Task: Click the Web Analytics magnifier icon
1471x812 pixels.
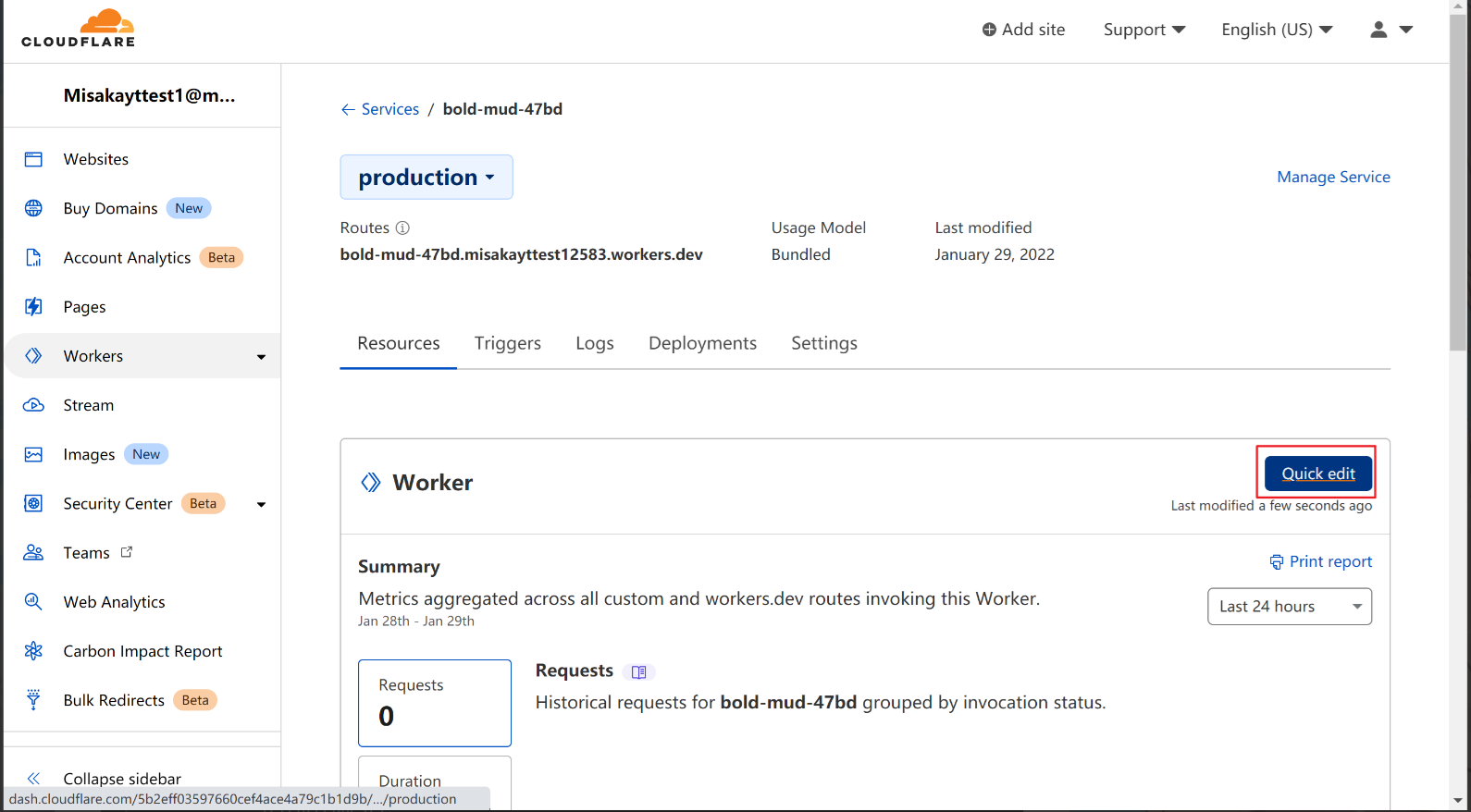Action: (x=33, y=602)
